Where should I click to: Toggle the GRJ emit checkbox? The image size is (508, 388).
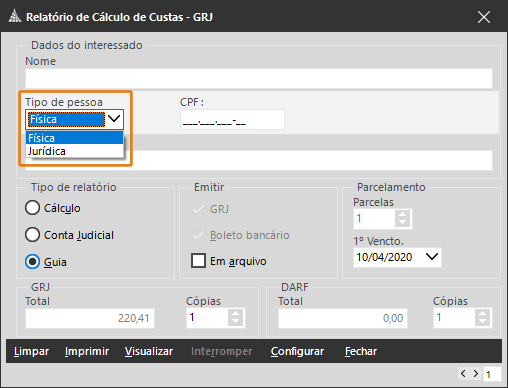198,209
